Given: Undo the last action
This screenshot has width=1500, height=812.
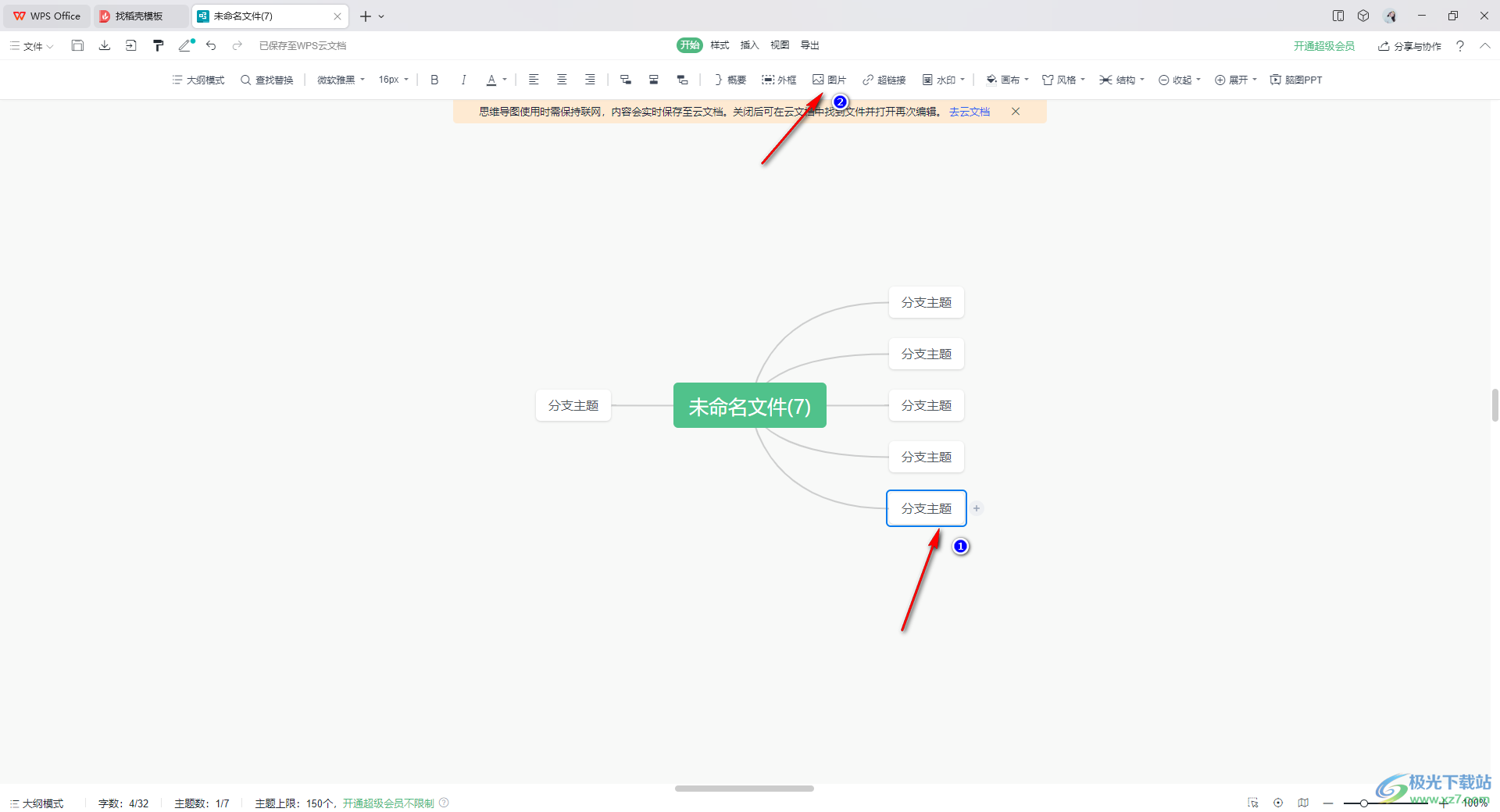Looking at the screenshot, I should click(x=211, y=45).
